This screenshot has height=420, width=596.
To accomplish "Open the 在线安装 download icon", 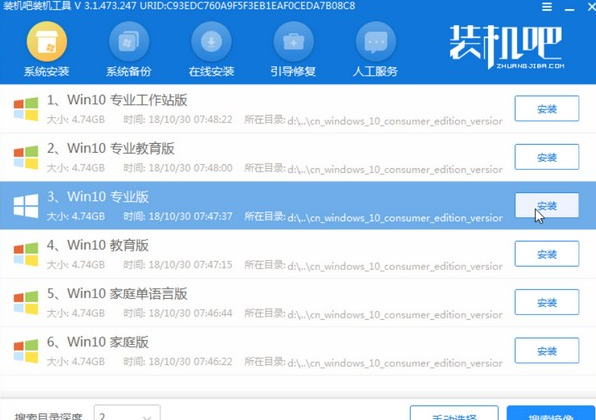I will [x=211, y=42].
